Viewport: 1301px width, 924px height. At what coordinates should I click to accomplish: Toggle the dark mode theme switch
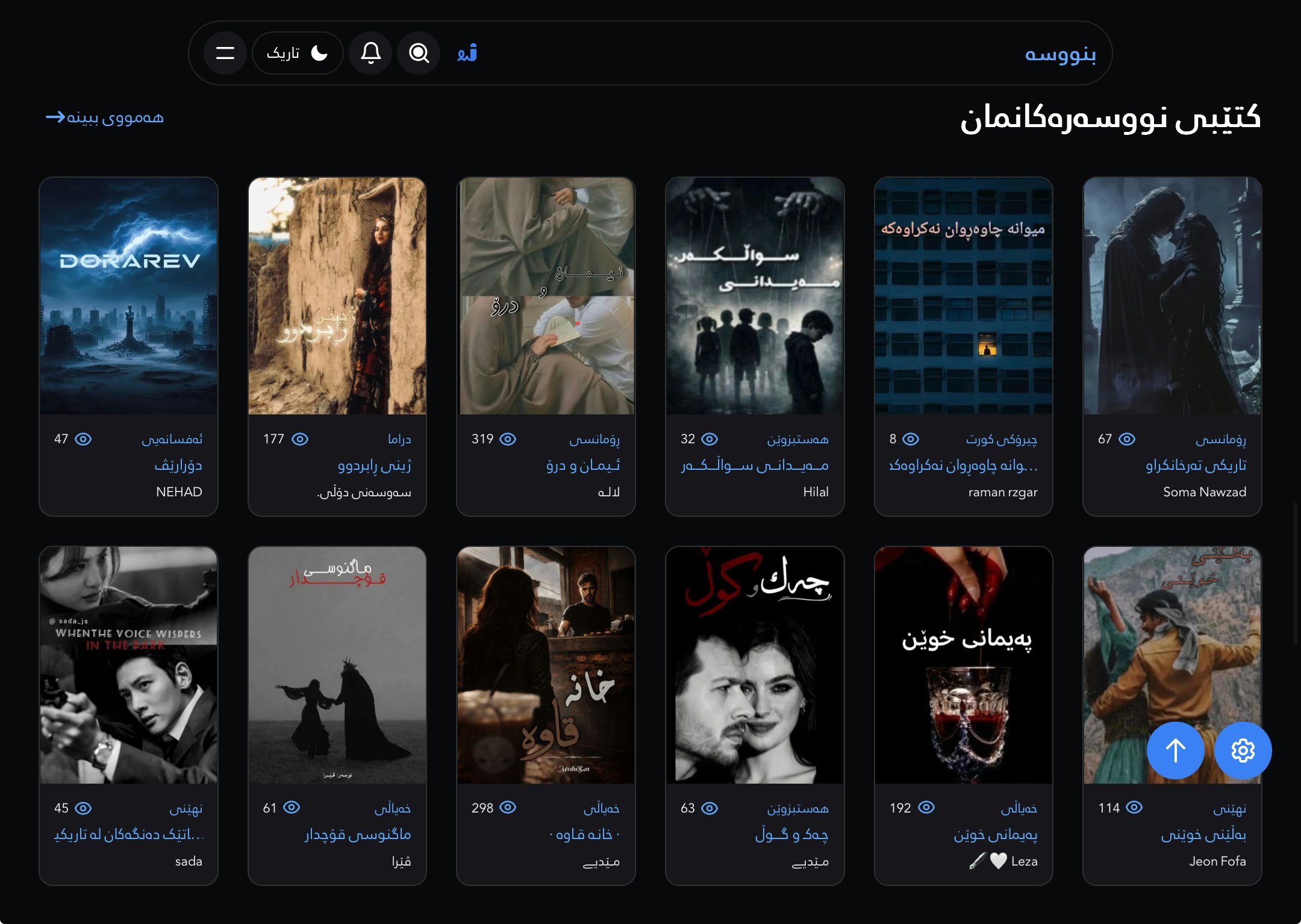click(x=298, y=53)
